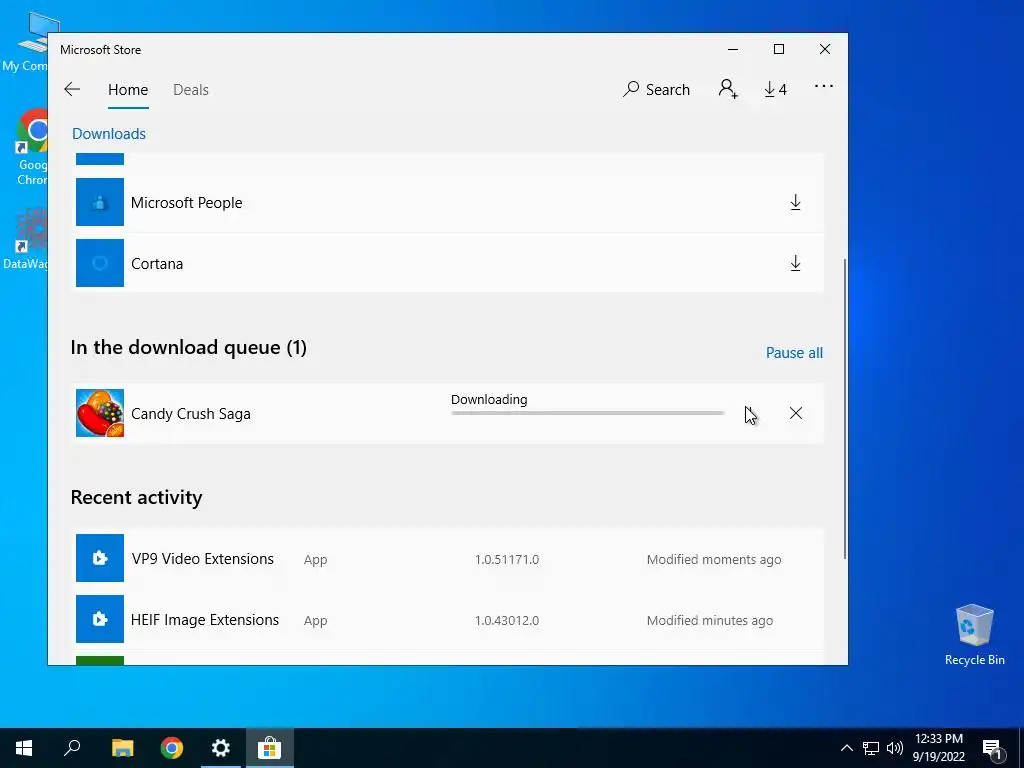Open File Explorer from taskbar

[122, 748]
